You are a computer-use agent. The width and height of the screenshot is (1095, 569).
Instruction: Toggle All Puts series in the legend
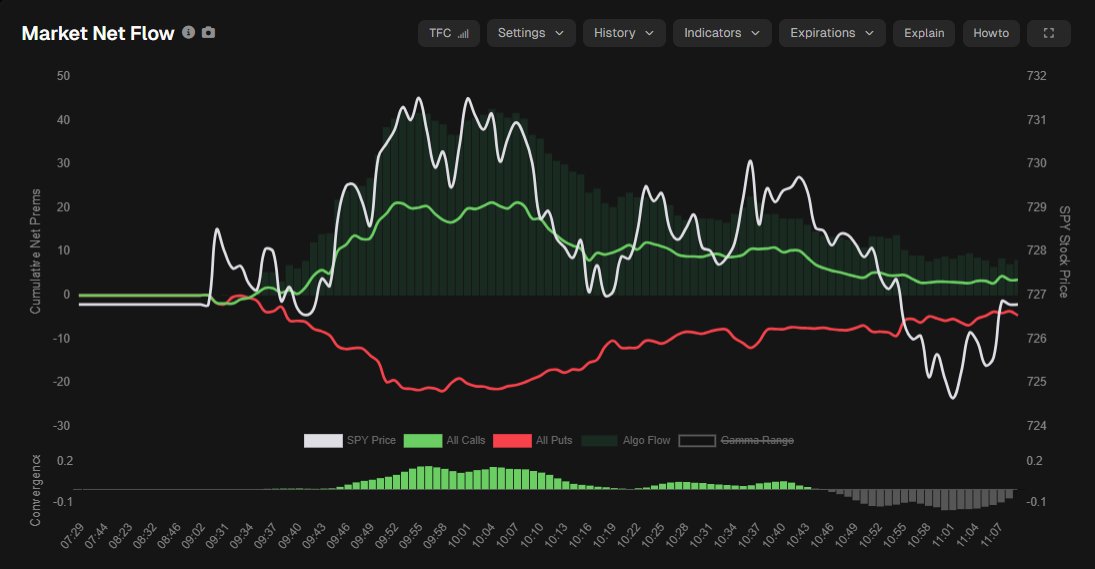[533, 441]
